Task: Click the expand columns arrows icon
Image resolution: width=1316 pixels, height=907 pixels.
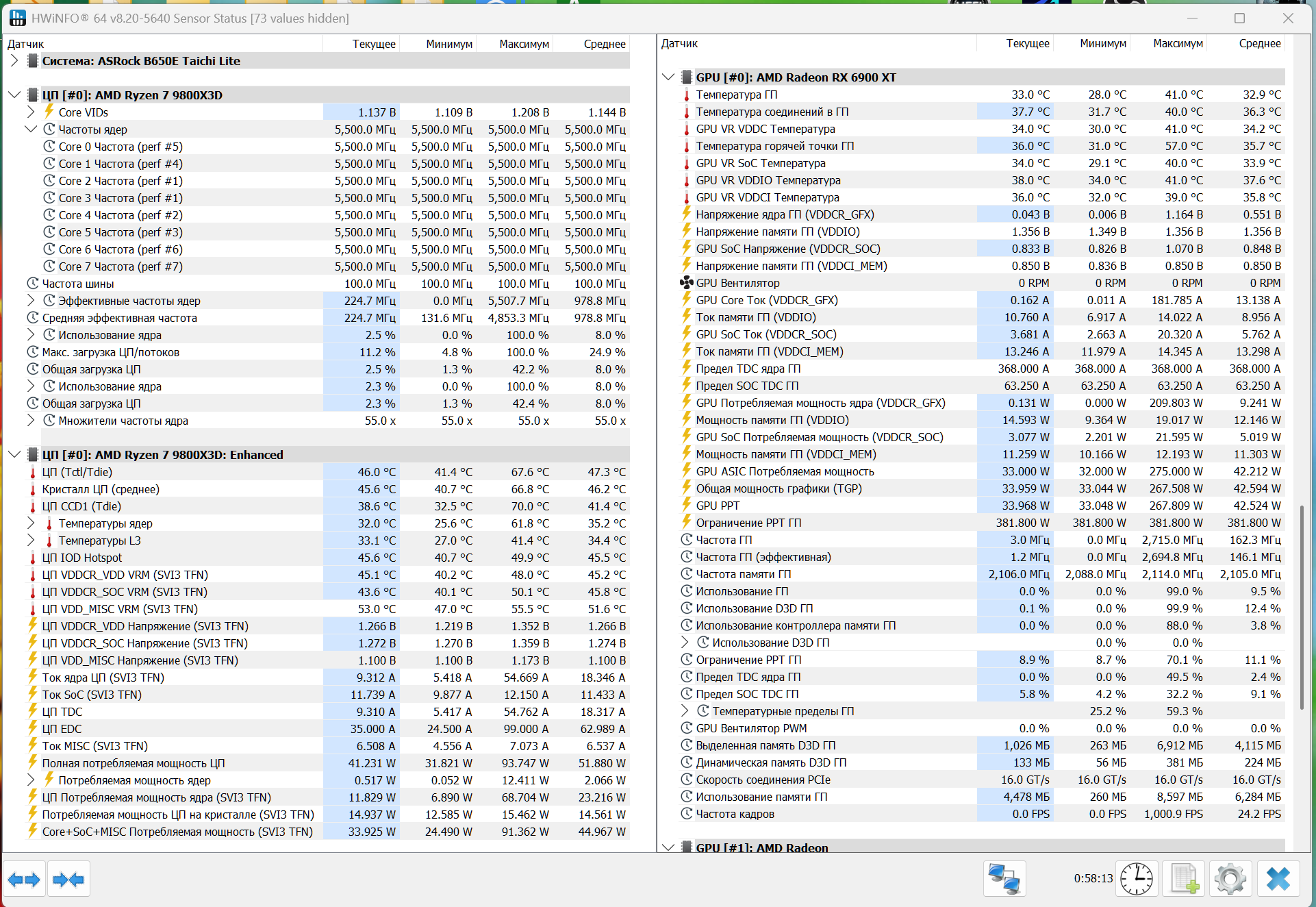Action: (x=24, y=879)
